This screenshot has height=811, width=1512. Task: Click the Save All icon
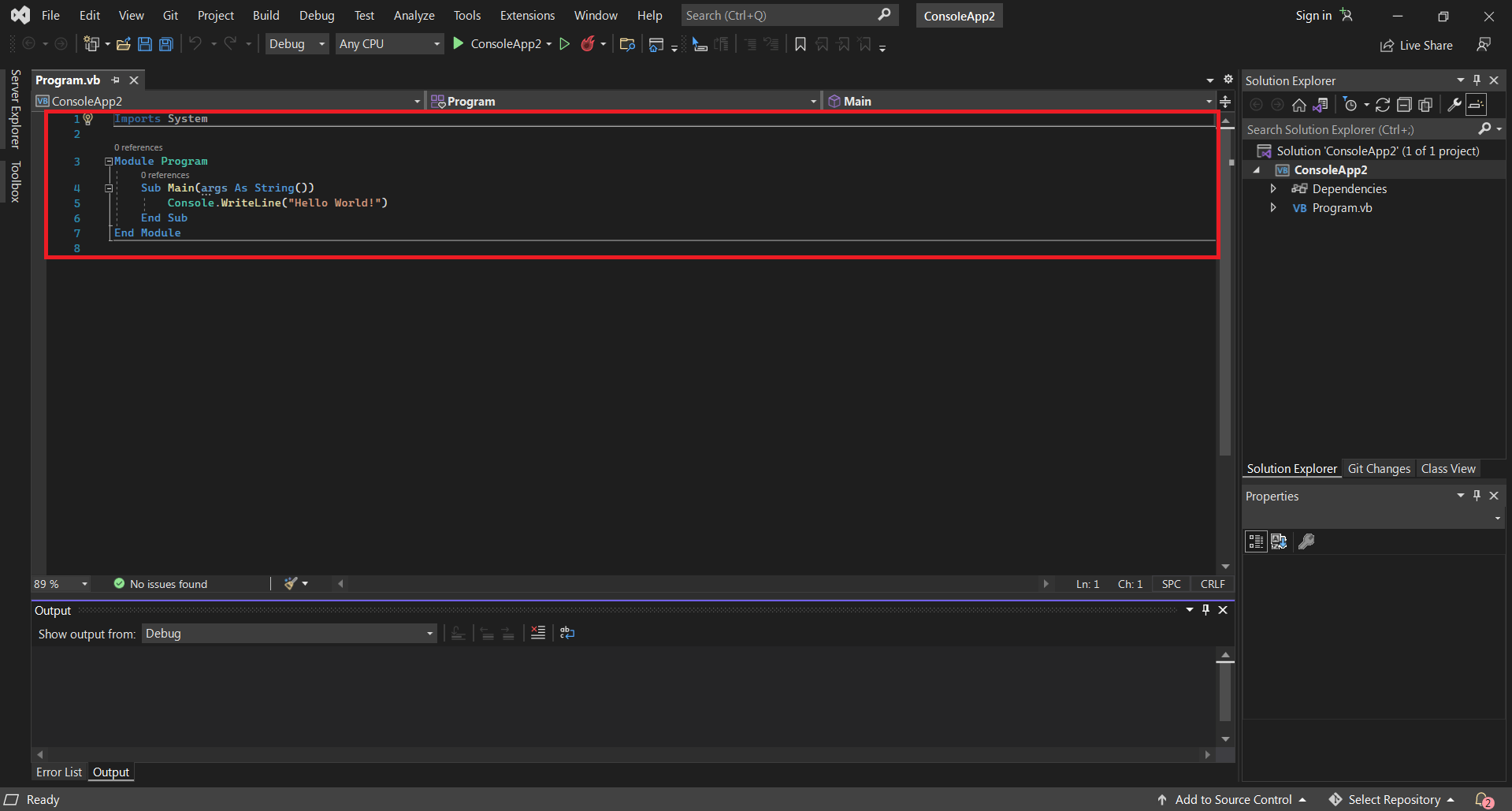point(165,43)
